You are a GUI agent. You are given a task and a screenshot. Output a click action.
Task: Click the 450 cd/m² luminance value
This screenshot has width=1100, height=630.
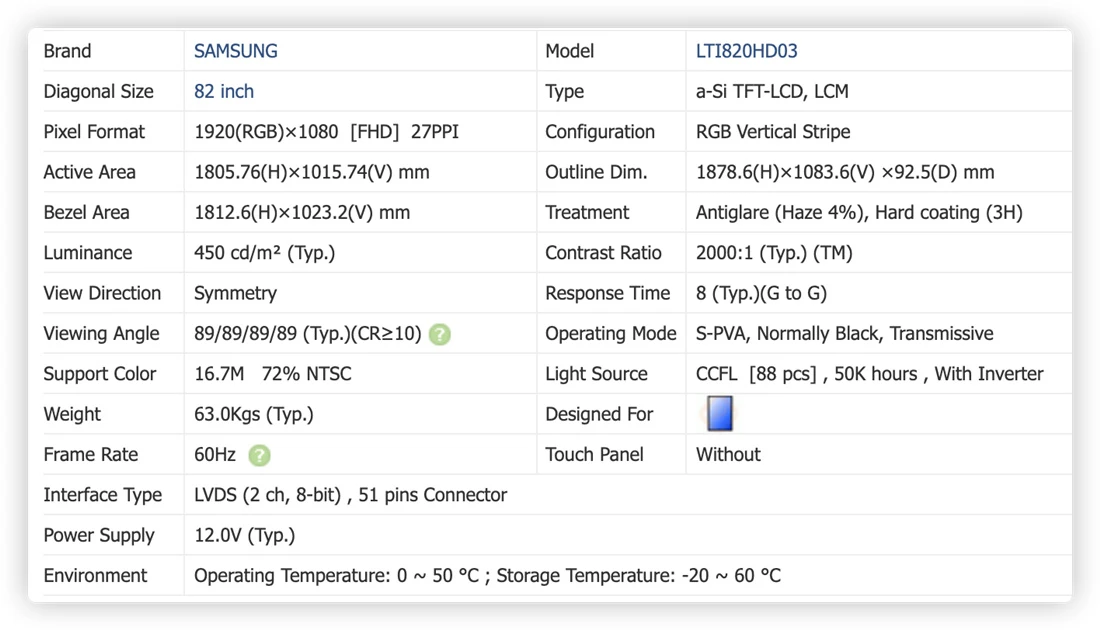(264, 253)
